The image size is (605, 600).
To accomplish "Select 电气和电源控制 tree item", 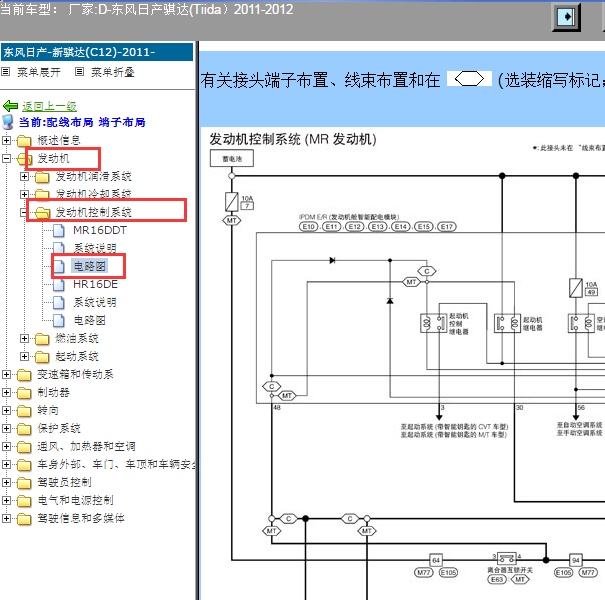I will (75, 500).
